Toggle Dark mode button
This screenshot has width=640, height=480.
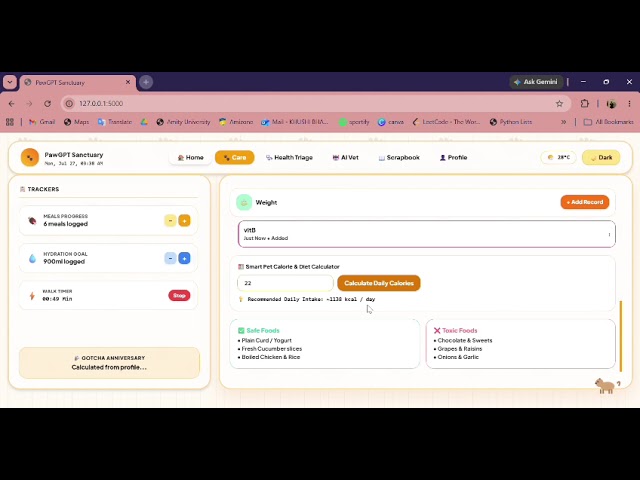coord(601,158)
